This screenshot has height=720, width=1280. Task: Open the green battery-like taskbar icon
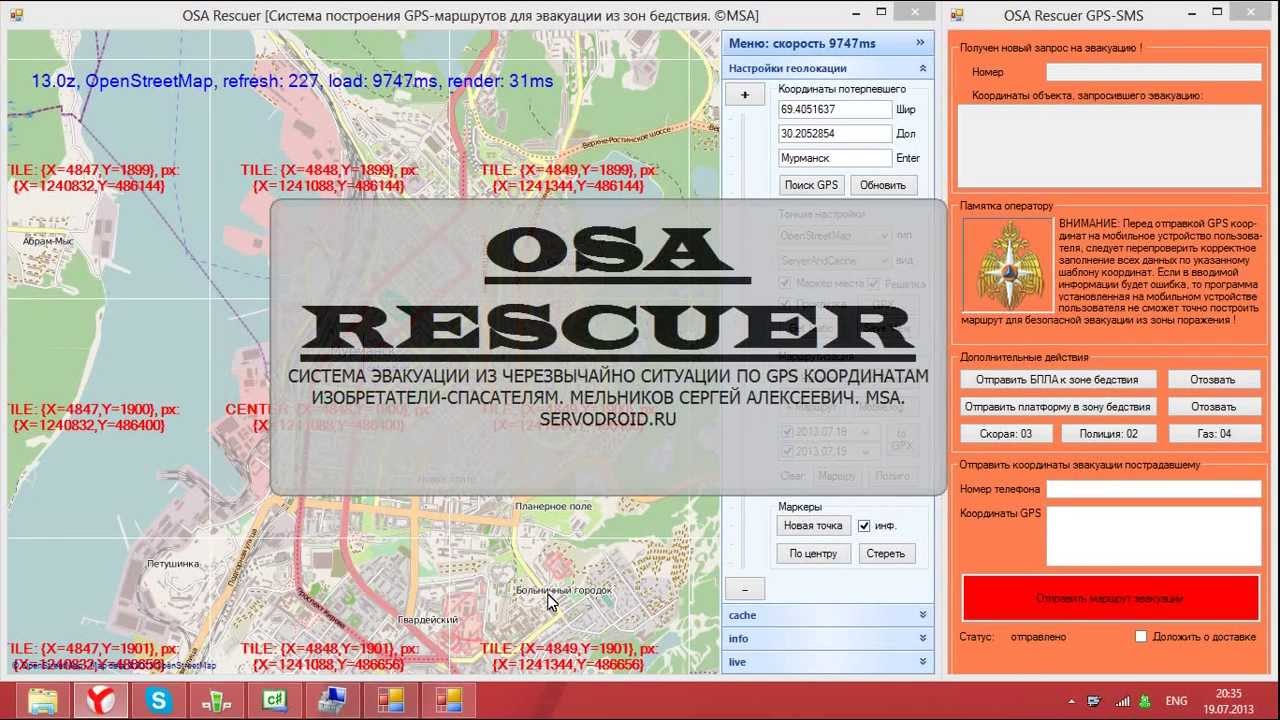(216, 700)
